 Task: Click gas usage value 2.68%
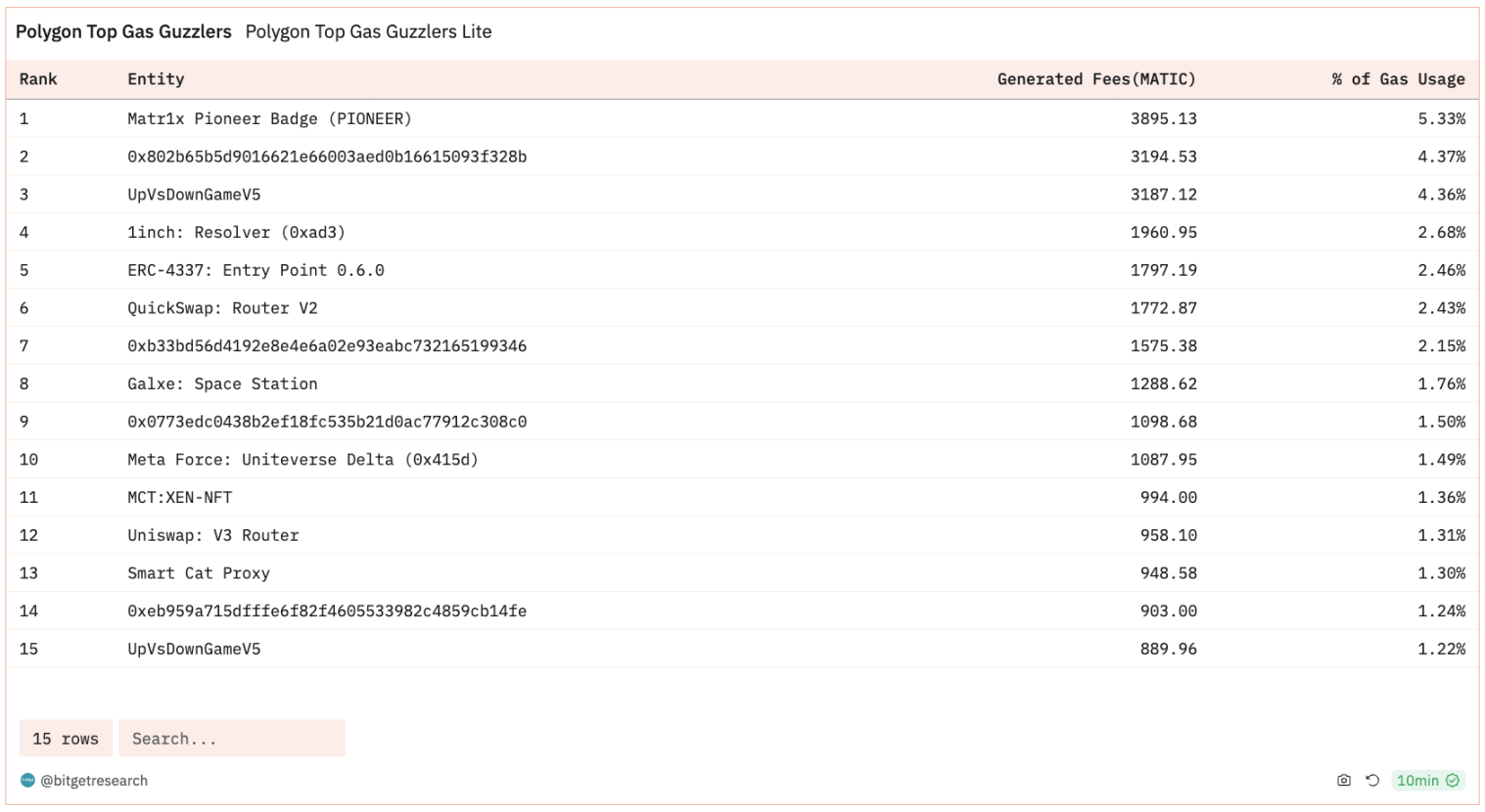pyautogui.click(x=1441, y=232)
